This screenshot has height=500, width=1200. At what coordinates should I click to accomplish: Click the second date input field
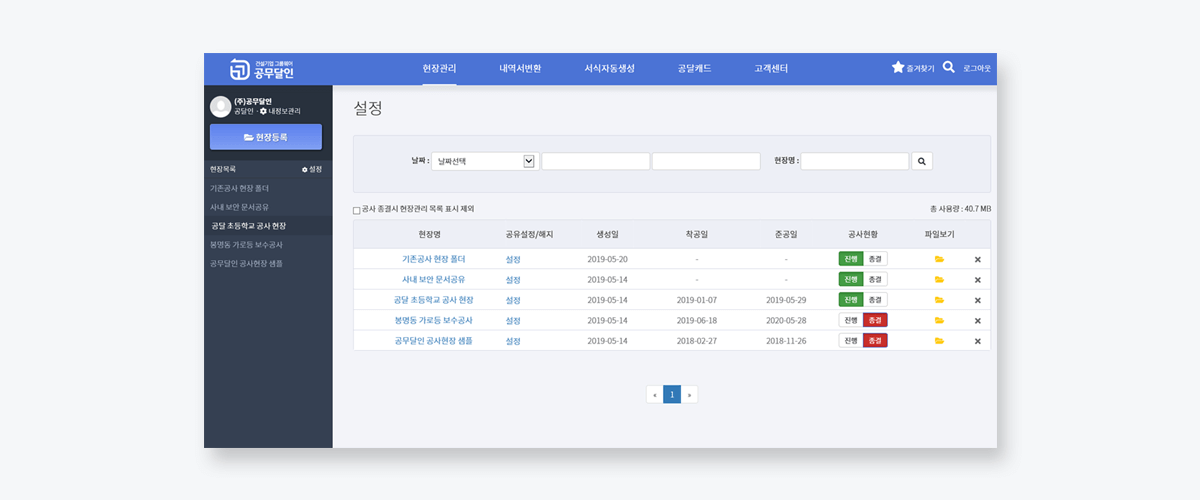click(x=706, y=161)
